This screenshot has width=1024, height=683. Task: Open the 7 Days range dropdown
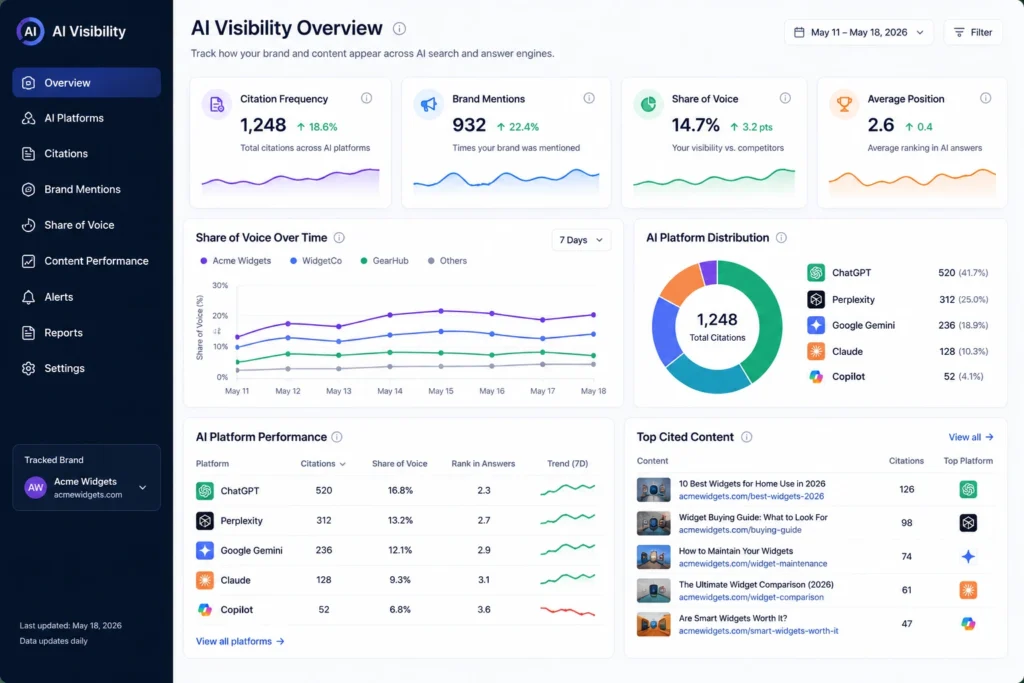[x=581, y=240]
